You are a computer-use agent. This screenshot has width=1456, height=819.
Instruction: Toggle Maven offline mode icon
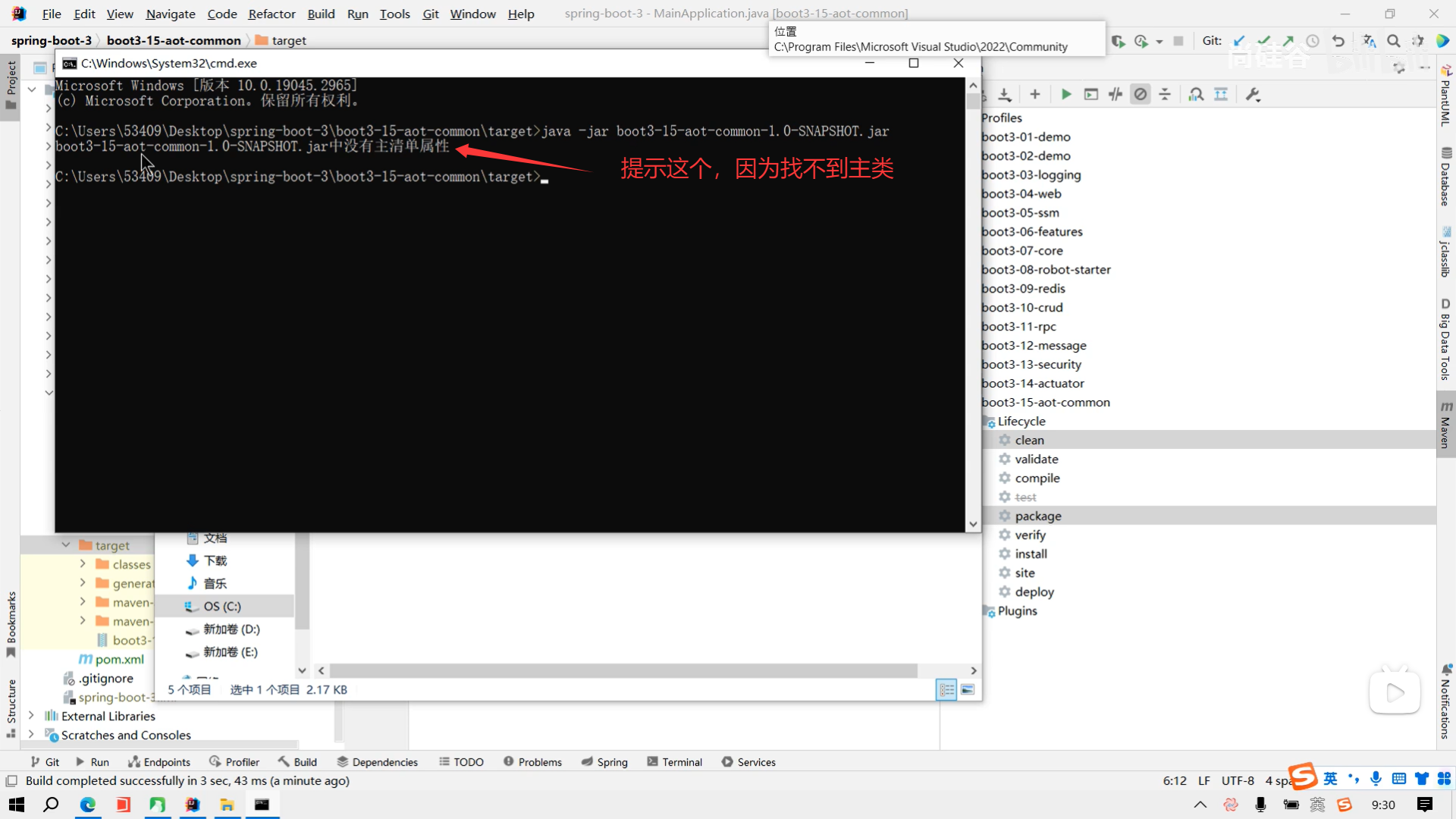point(1116,95)
